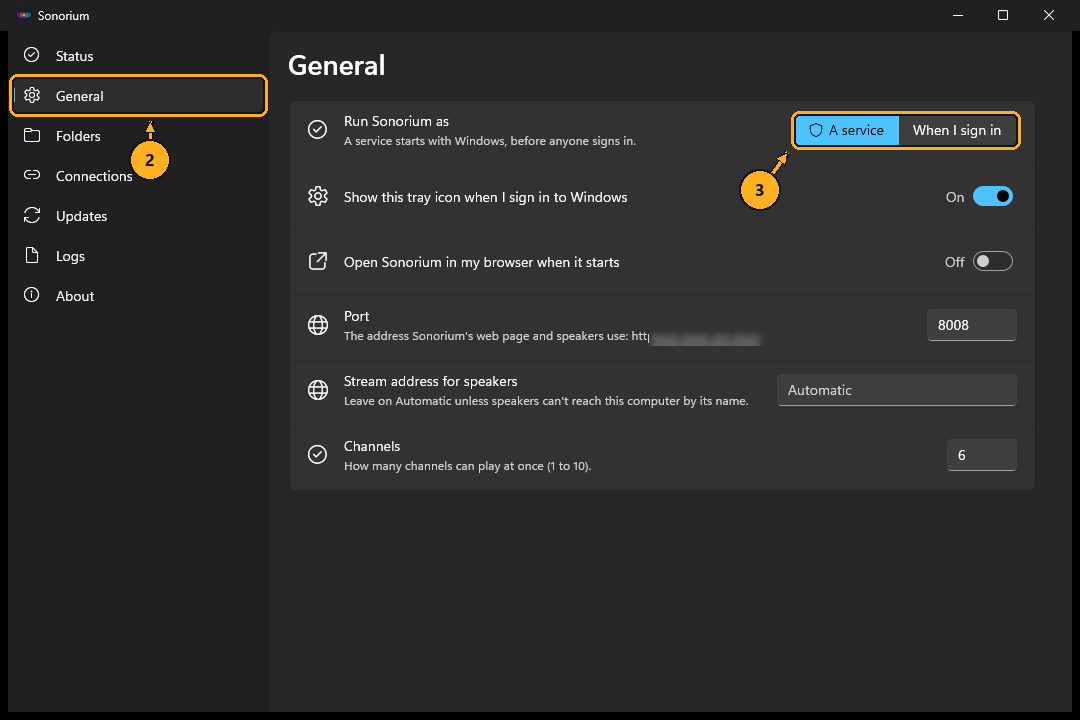
Task: Click the service starts with Windows description
Action: click(x=490, y=141)
